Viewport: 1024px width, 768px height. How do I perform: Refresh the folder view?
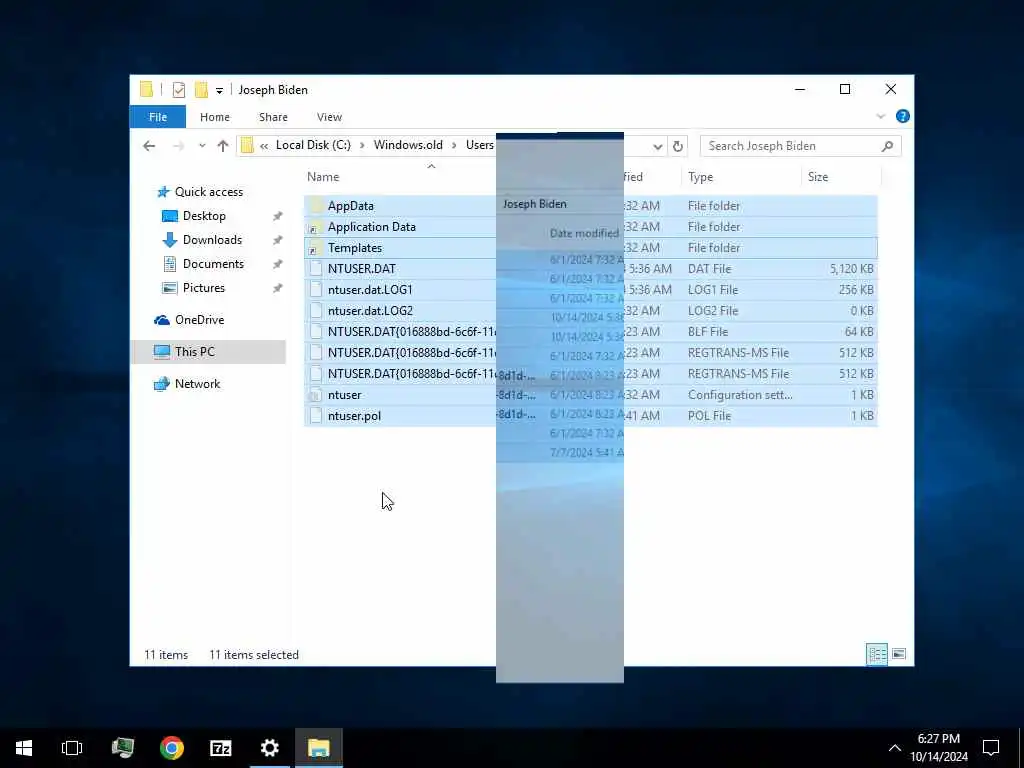pos(678,146)
